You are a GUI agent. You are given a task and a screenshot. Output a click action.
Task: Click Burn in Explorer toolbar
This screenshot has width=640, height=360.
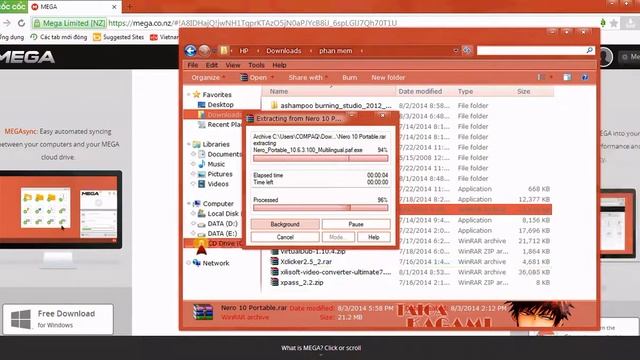point(349,77)
